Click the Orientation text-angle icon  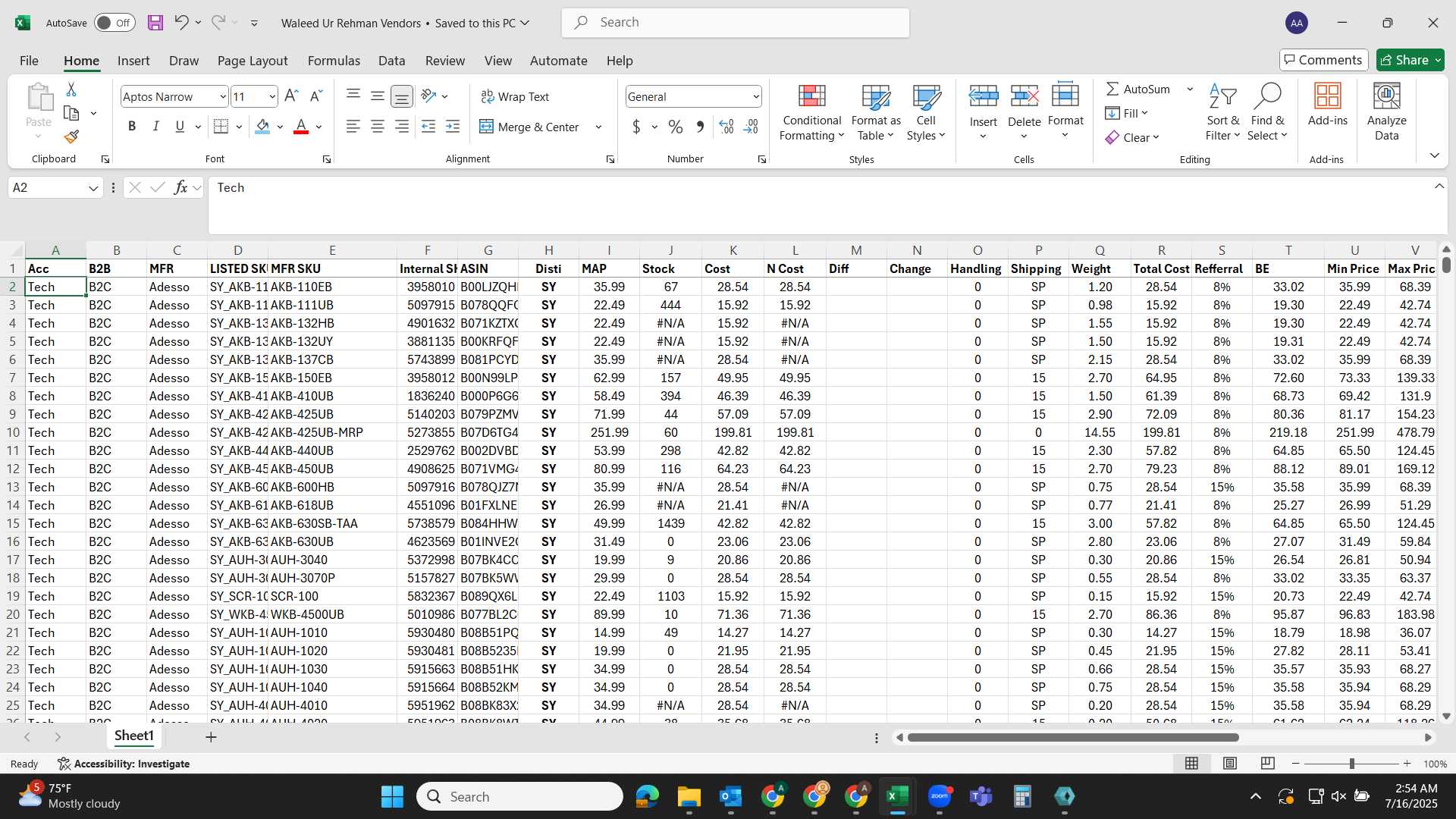pos(428,96)
